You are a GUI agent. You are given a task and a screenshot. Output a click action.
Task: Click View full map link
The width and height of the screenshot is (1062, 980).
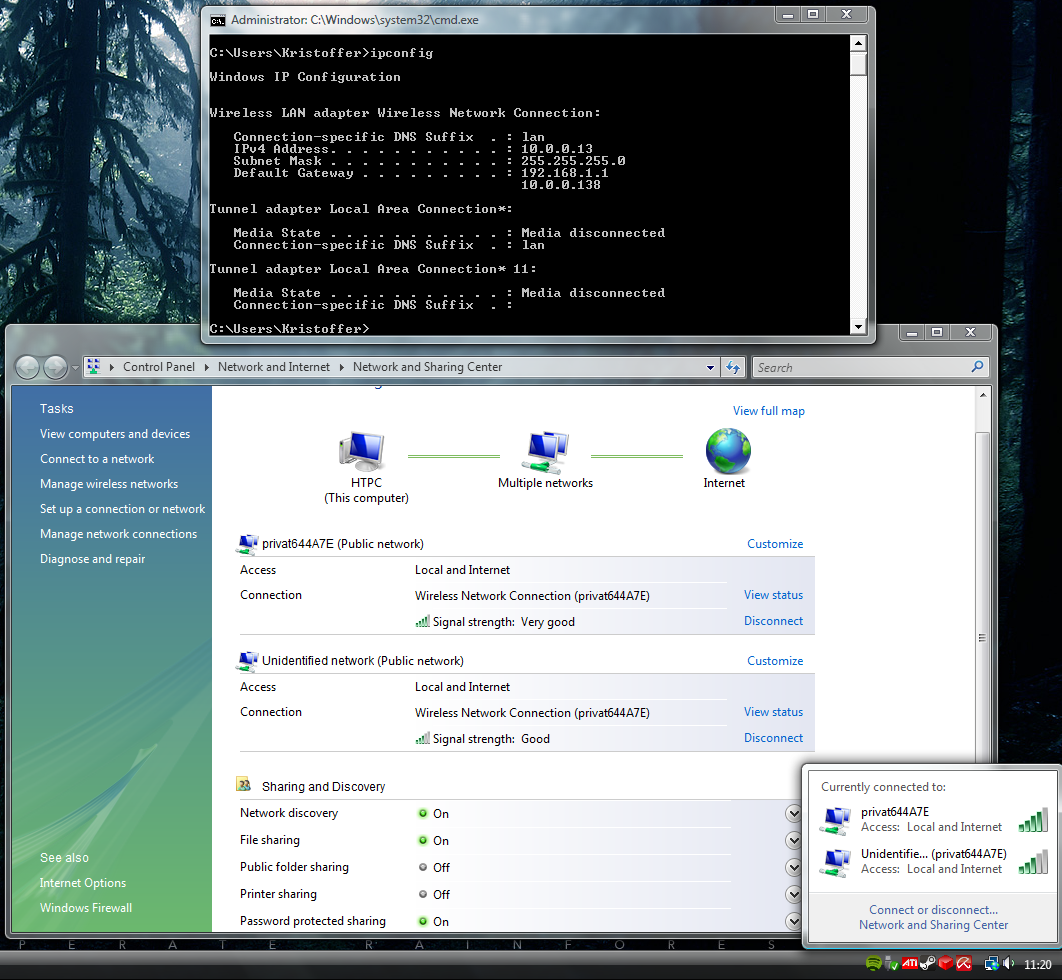tap(768, 411)
